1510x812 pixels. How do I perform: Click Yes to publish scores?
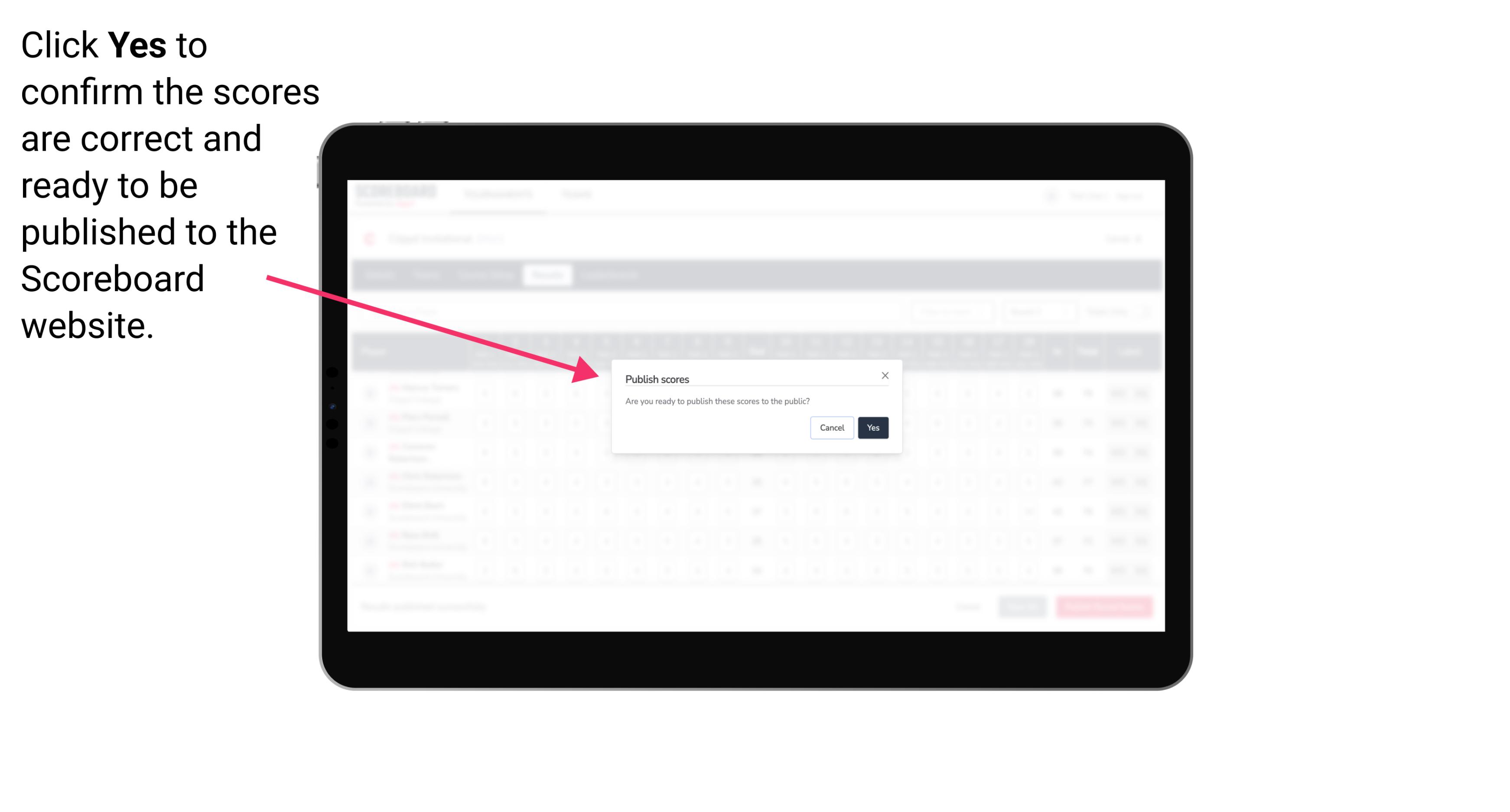(872, 427)
